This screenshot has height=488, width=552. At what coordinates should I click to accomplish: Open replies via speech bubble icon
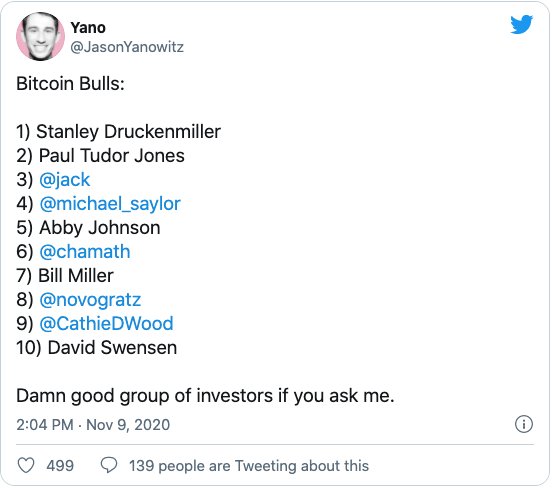click(x=109, y=465)
